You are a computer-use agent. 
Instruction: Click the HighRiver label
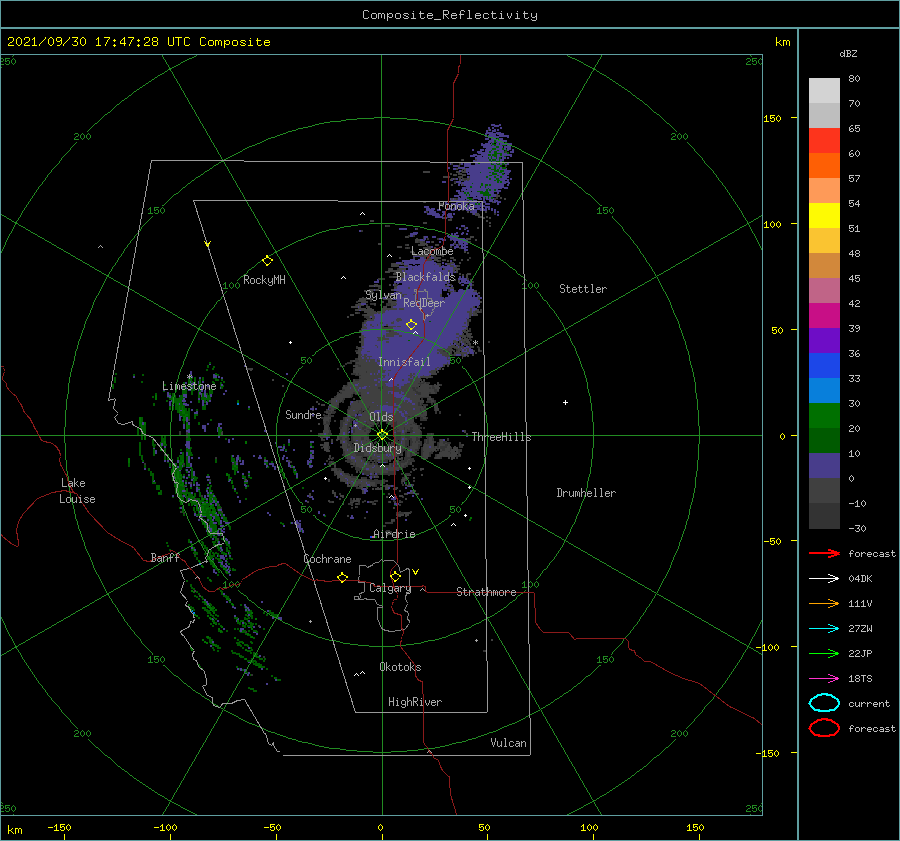point(415,702)
